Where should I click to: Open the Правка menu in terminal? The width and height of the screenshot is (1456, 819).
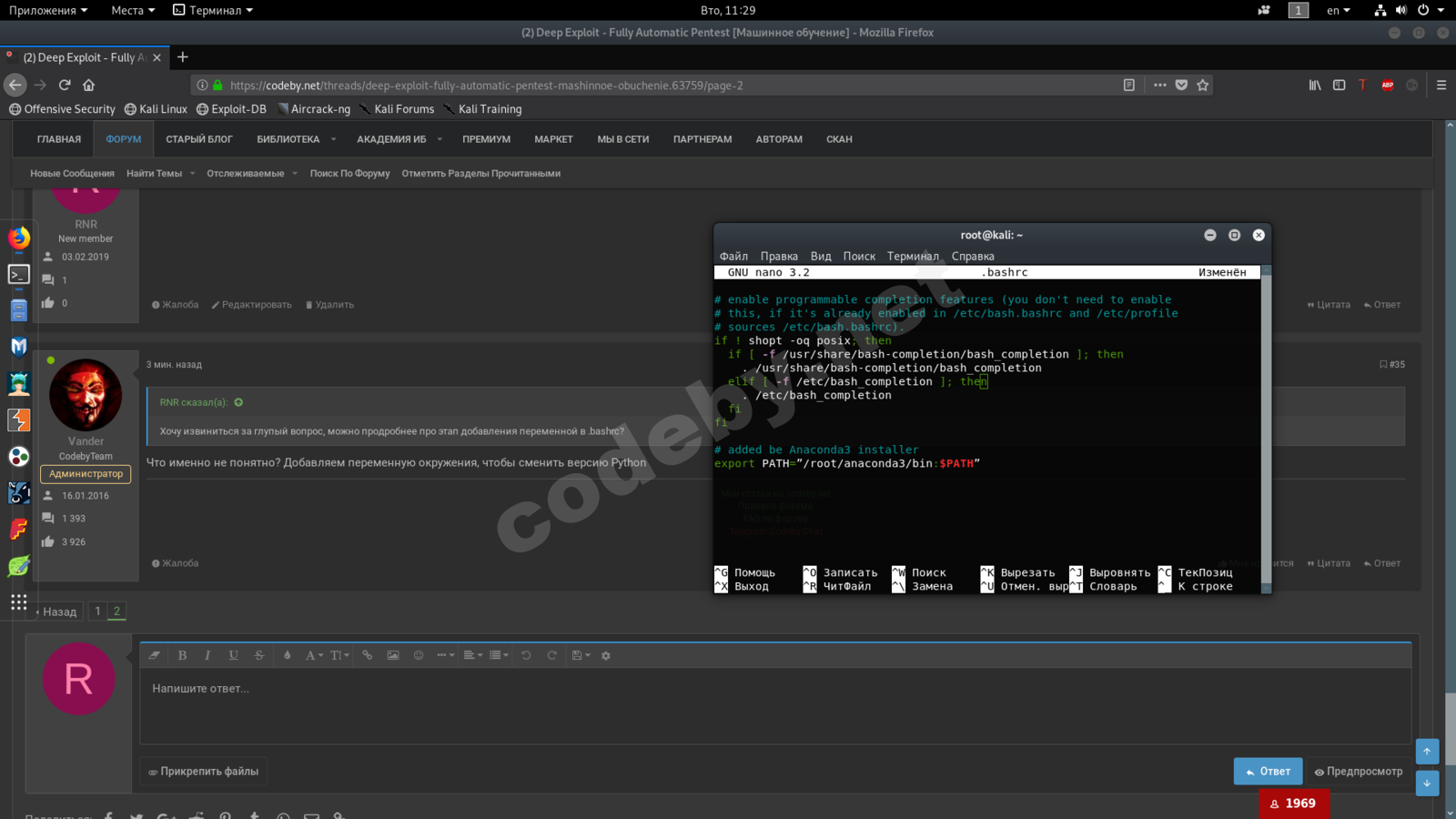pyautogui.click(x=779, y=257)
